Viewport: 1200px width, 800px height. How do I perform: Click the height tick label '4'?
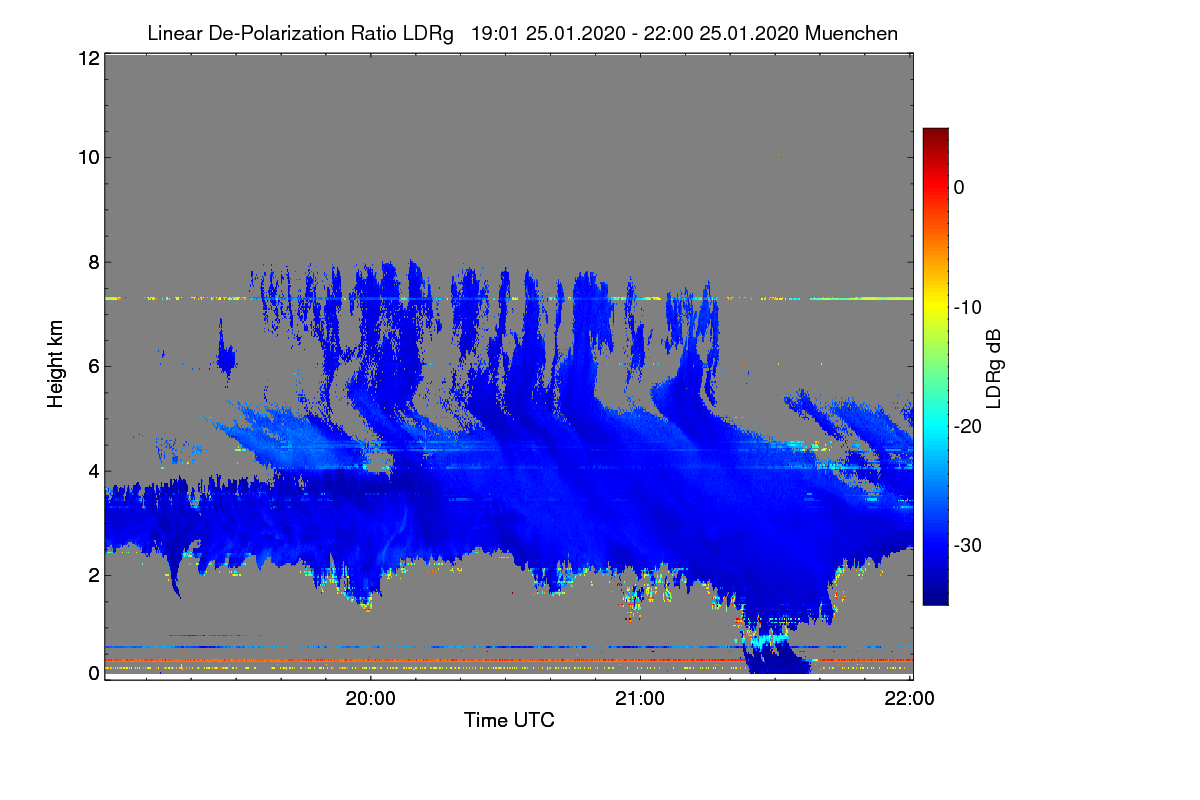coord(92,470)
